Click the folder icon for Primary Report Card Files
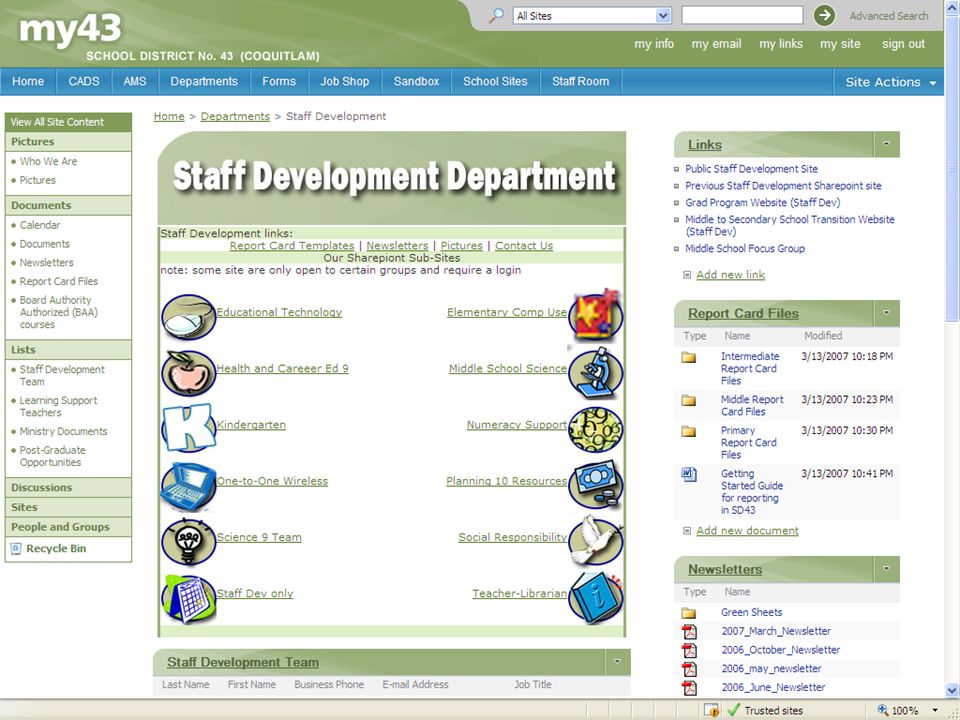Viewport: 960px width, 720px height. (x=689, y=431)
